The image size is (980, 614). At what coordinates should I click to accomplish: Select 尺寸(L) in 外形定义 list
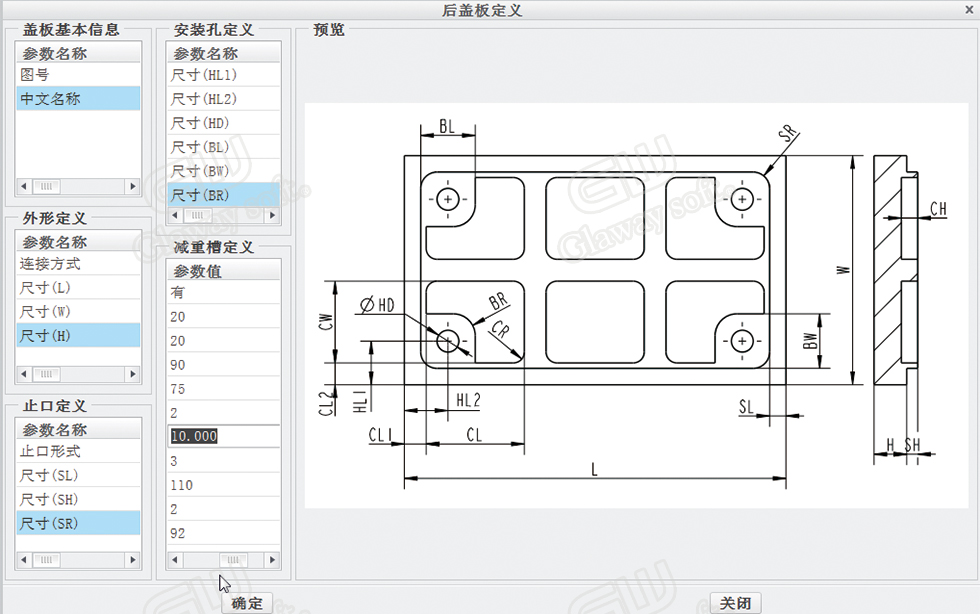pos(79,288)
